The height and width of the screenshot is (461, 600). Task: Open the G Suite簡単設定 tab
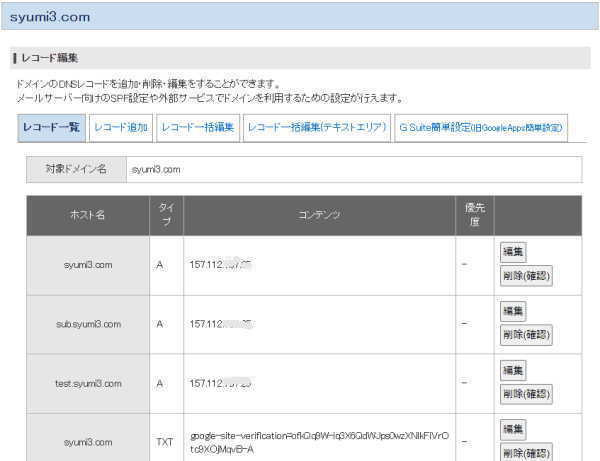coord(481,128)
